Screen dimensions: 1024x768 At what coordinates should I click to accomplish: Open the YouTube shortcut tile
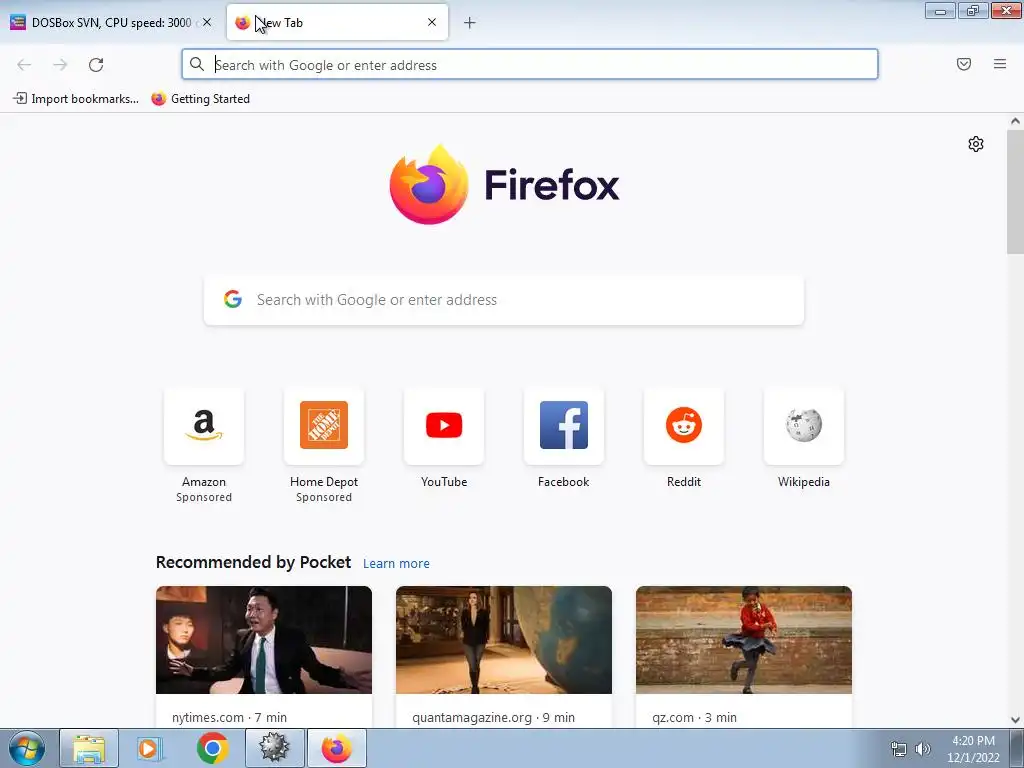444,426
